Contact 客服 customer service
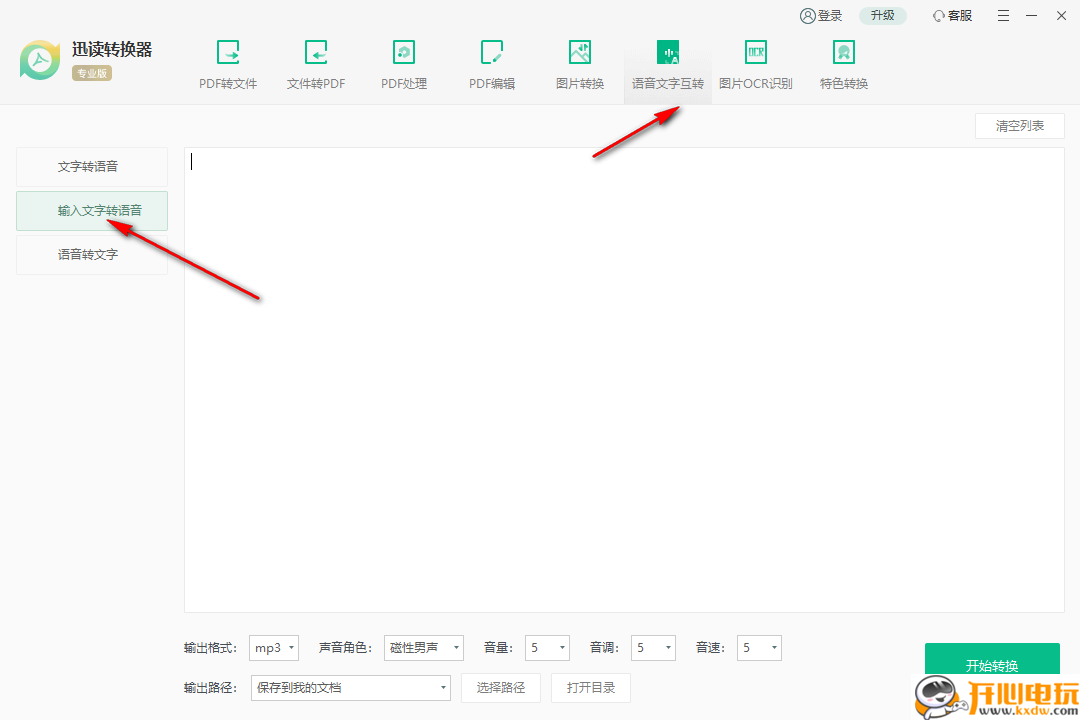 pos(952,15)
